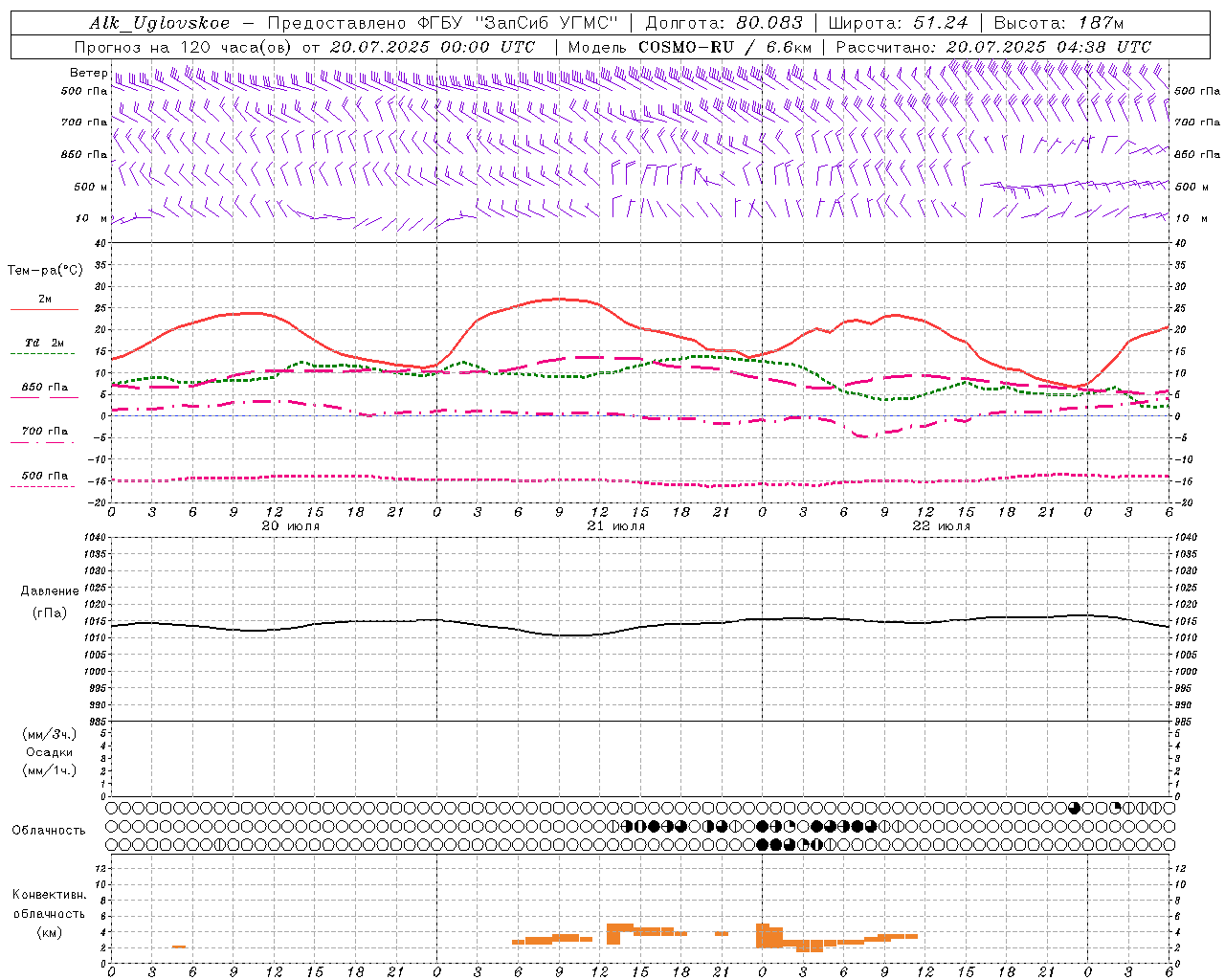This screenshot has width=1225, height=980.
Task: Click the (мм/1ч.) precipitation unit label
Action: (50, 770)
